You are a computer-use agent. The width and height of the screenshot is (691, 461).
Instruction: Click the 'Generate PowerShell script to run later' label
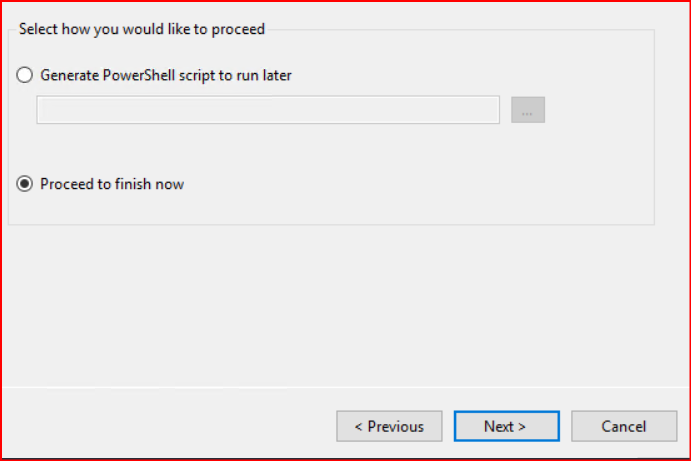point(165,75)
